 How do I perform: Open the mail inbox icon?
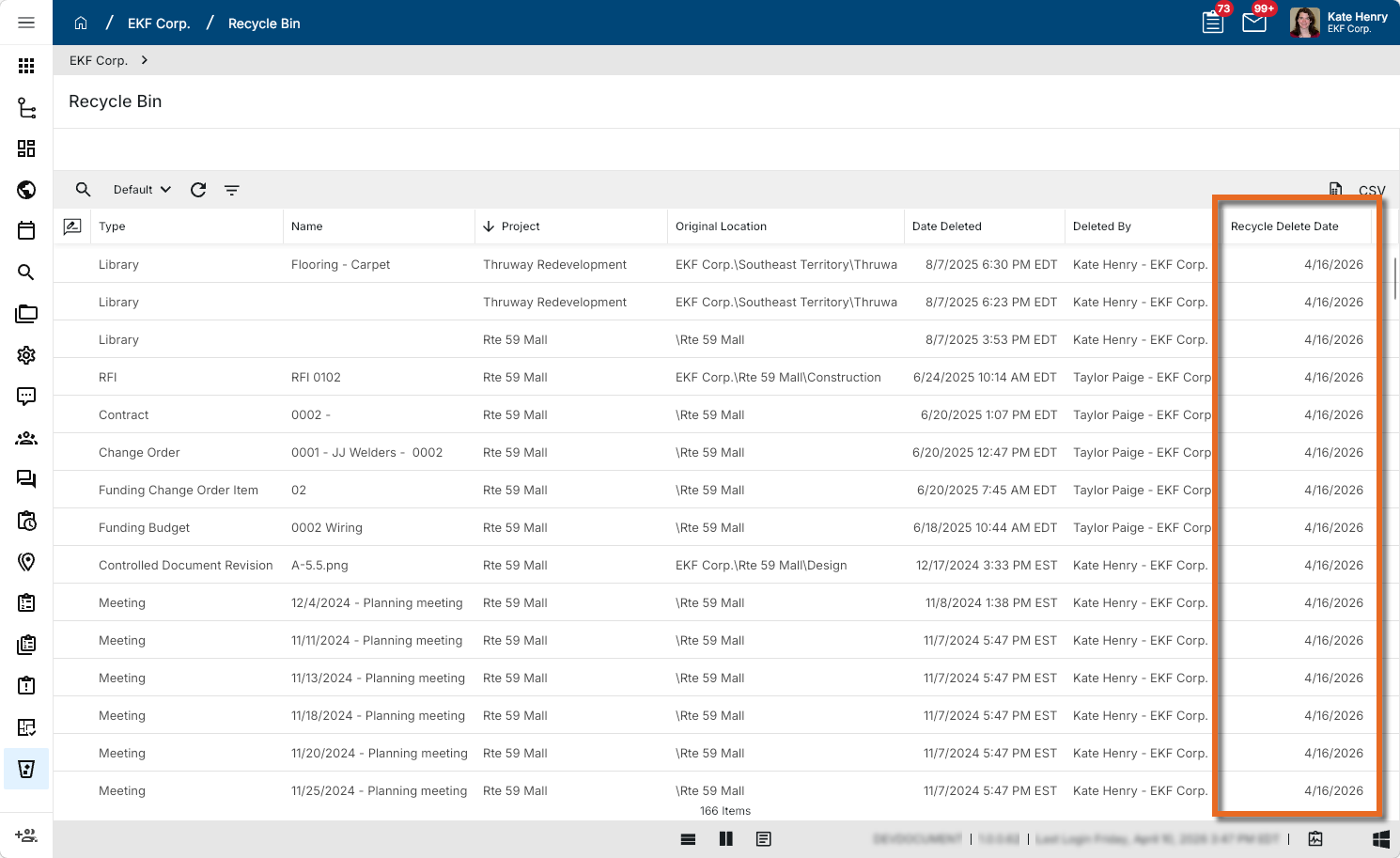pyautogui.click(x=1254, y=23)
